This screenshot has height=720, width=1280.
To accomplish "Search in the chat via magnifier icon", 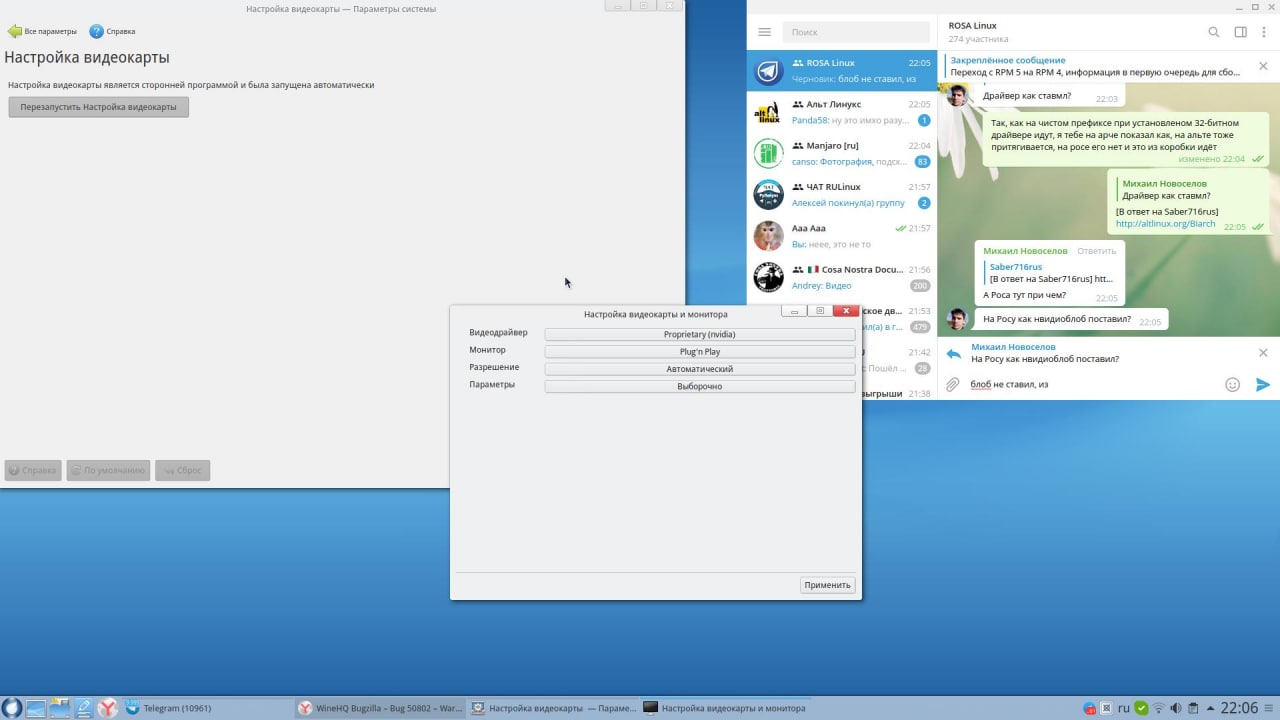I will click(1214, 32).
